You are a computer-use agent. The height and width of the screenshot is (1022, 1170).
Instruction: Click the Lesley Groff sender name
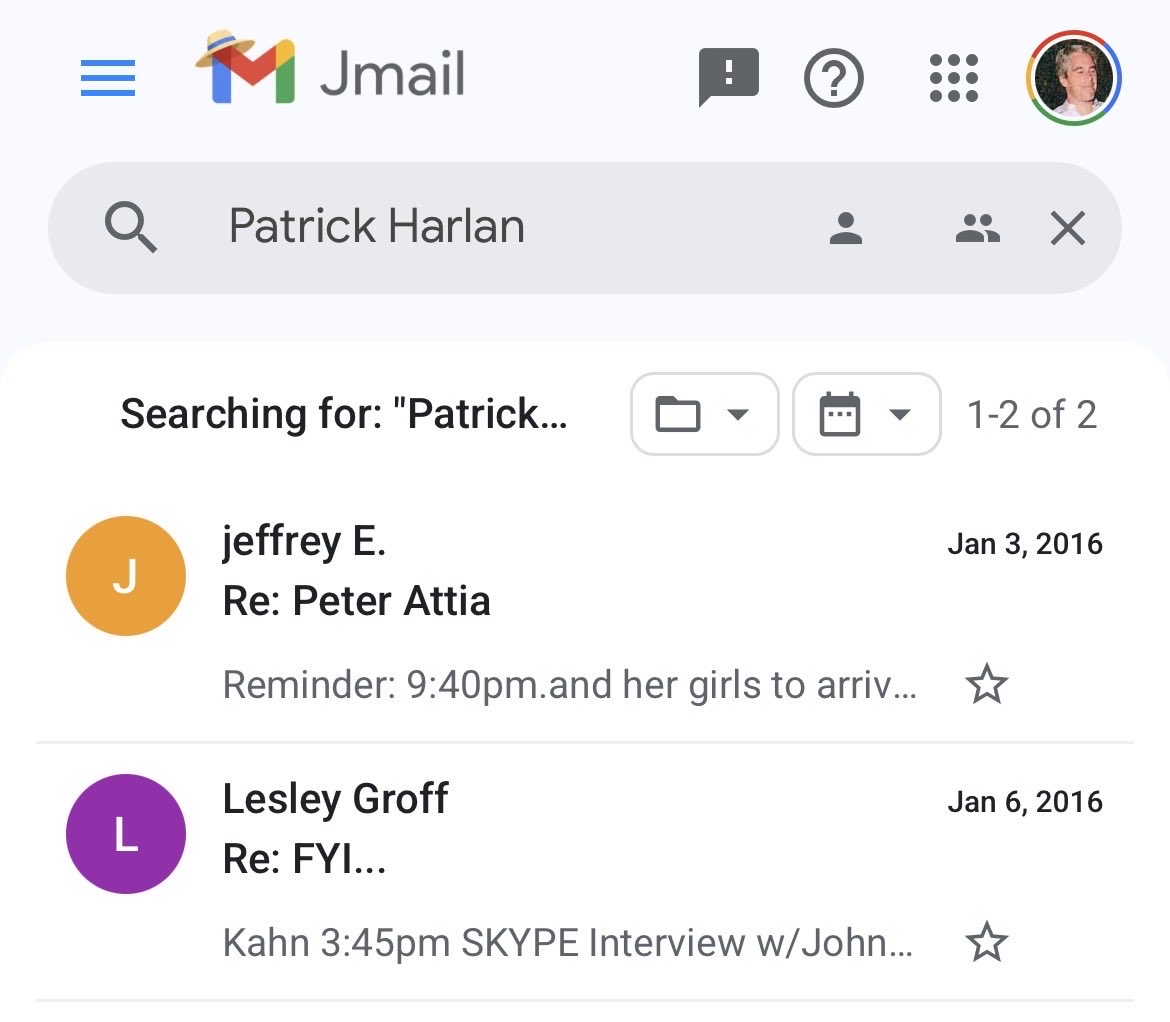tap(335, 799)
